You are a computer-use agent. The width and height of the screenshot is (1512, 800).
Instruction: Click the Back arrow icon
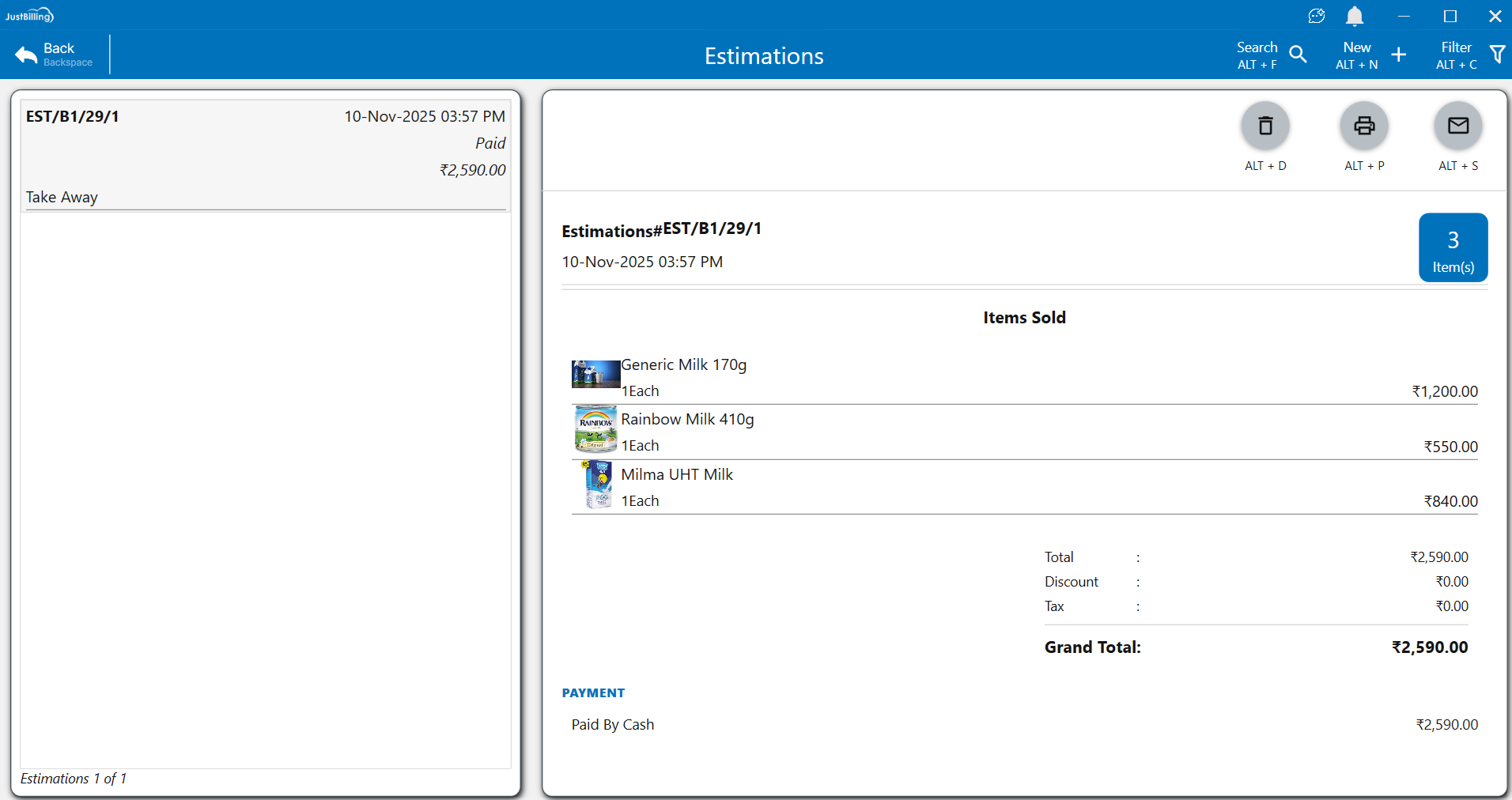[26, 55]
